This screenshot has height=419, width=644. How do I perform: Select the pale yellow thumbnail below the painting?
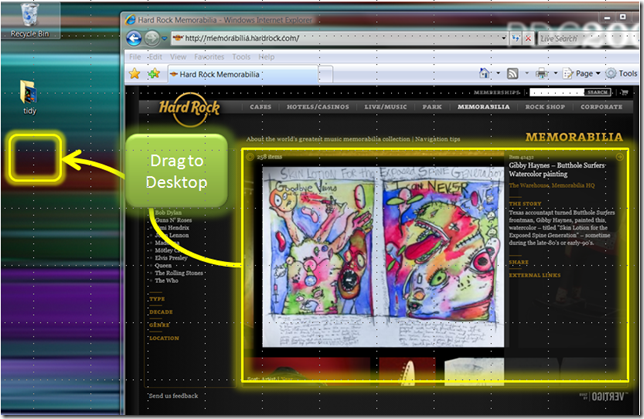[474, 371]
